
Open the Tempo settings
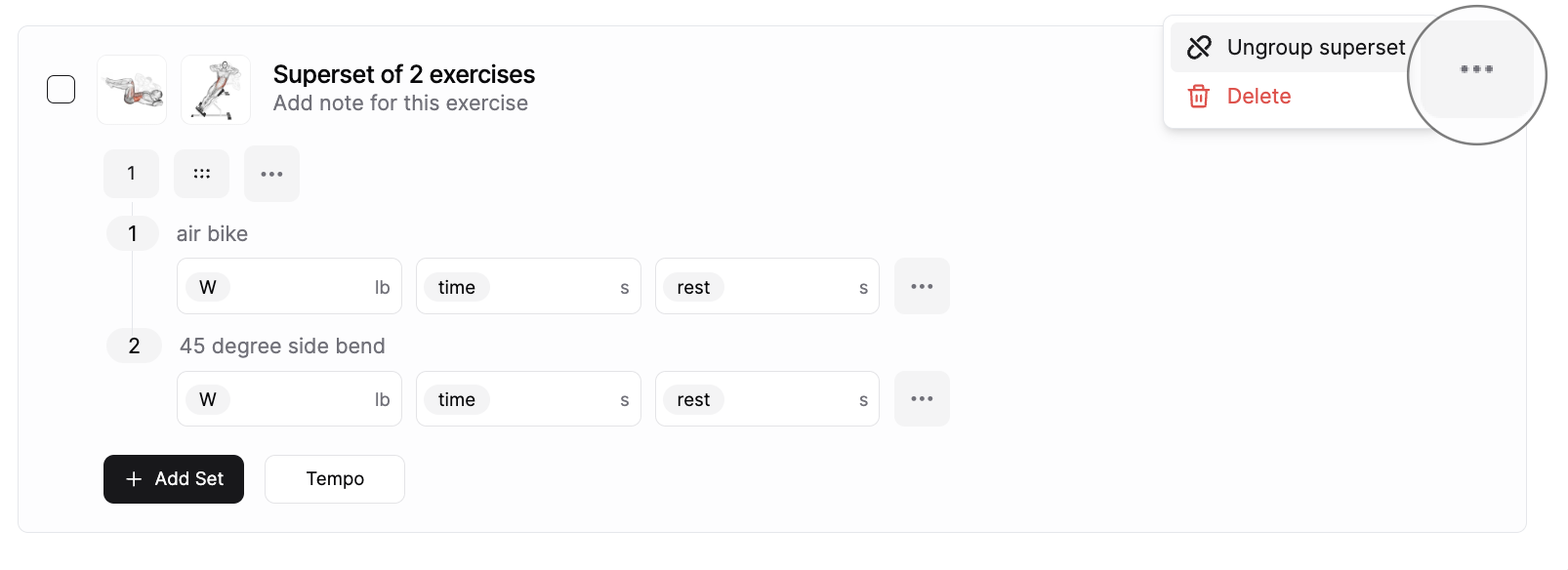pyautogui.click(x=334, y=478)
